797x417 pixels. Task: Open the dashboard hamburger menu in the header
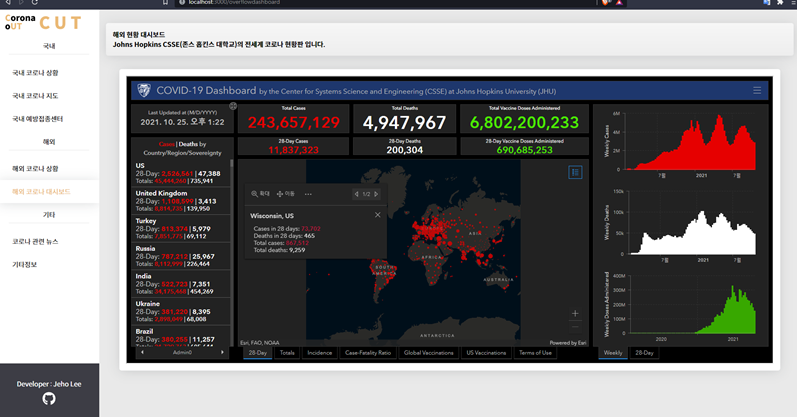click(x=757, y=91)
